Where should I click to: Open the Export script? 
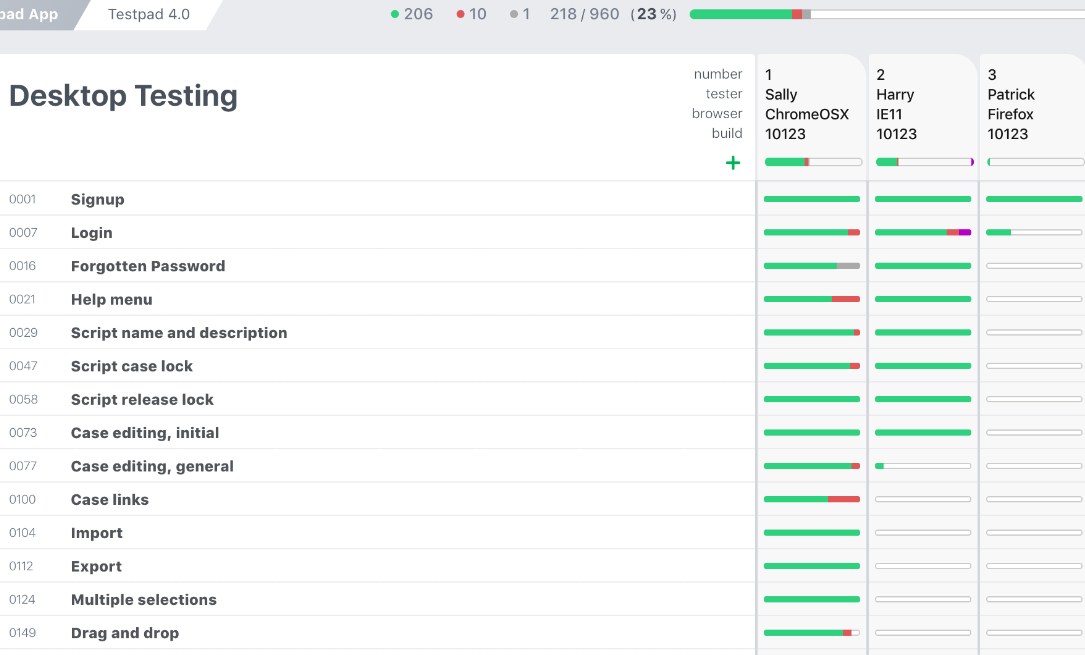[96, 566]
